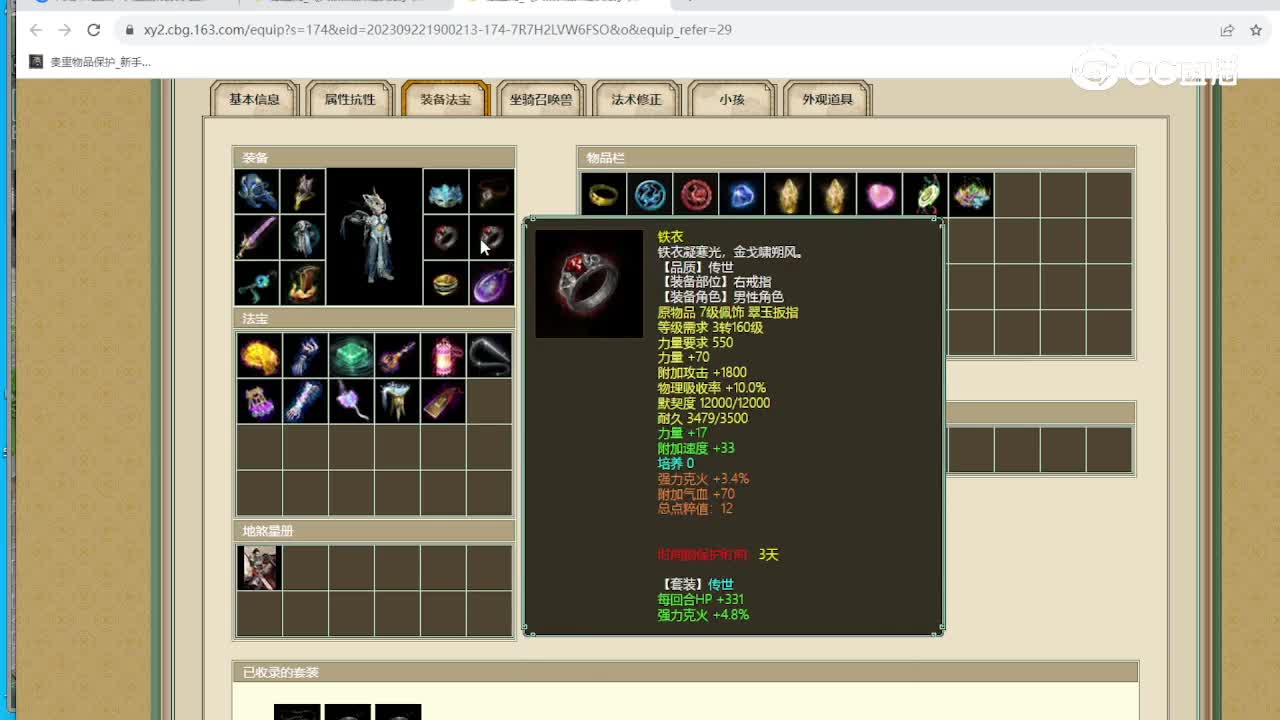Switch to the 属性抗性 tab
This screenshot has height=720, width=1280.
point(350,99)
